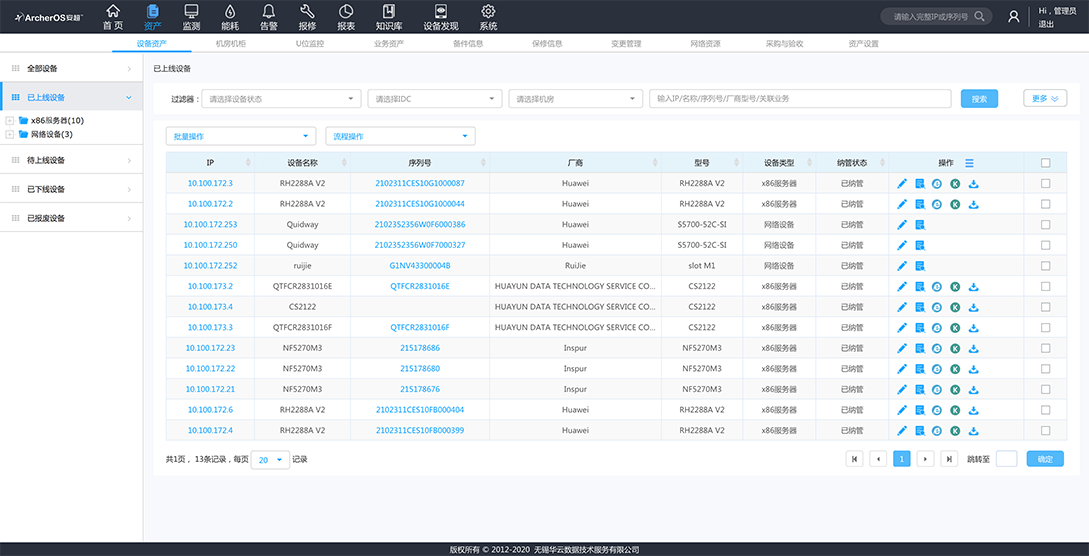Open the 报修 repair wrench icon
Image resolution: width=1089 pixels, height=556 pixels.
pos(307,11)
